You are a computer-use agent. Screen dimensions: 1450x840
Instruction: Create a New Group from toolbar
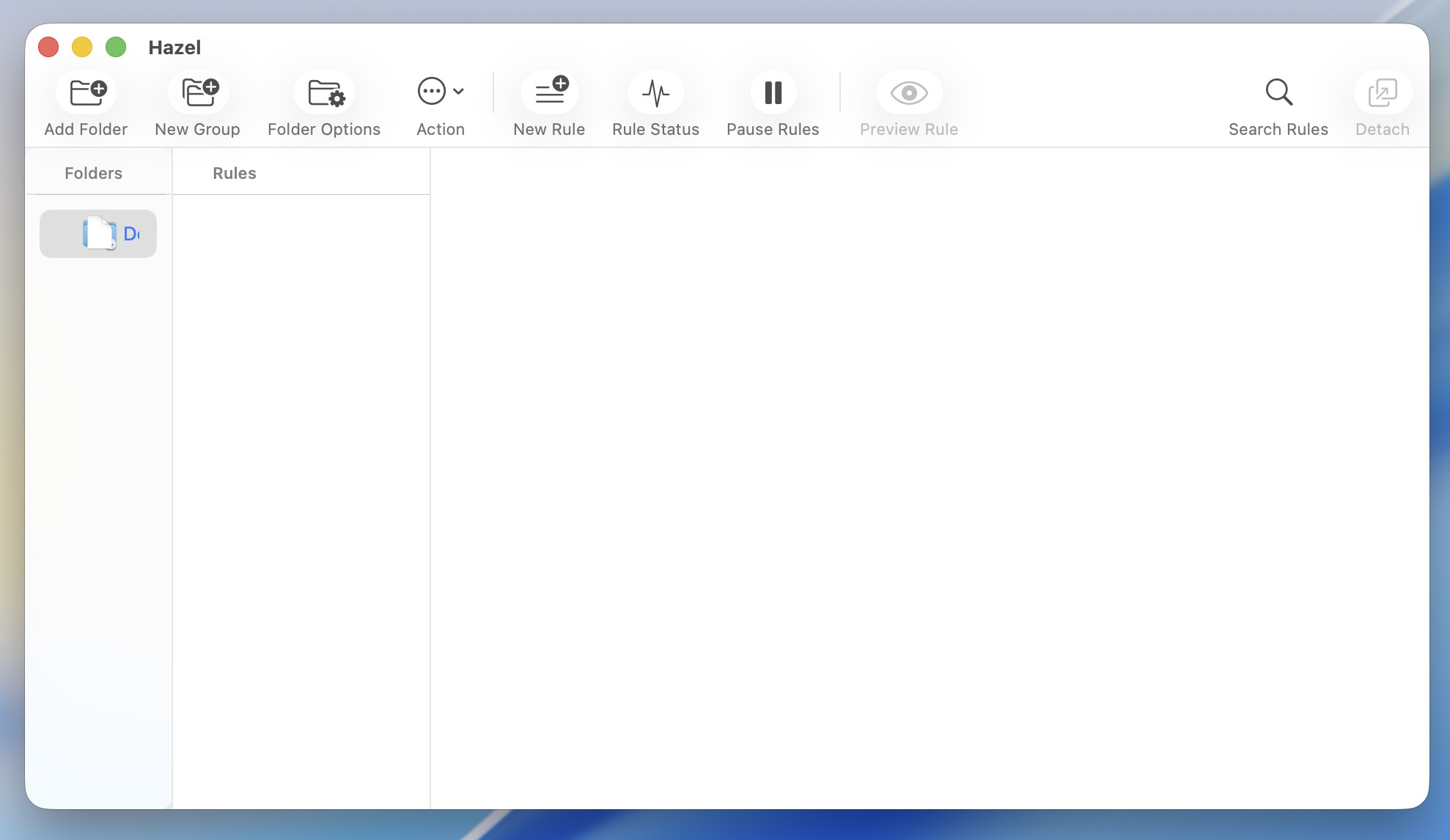pyautogui.click(x=199, y=92)
